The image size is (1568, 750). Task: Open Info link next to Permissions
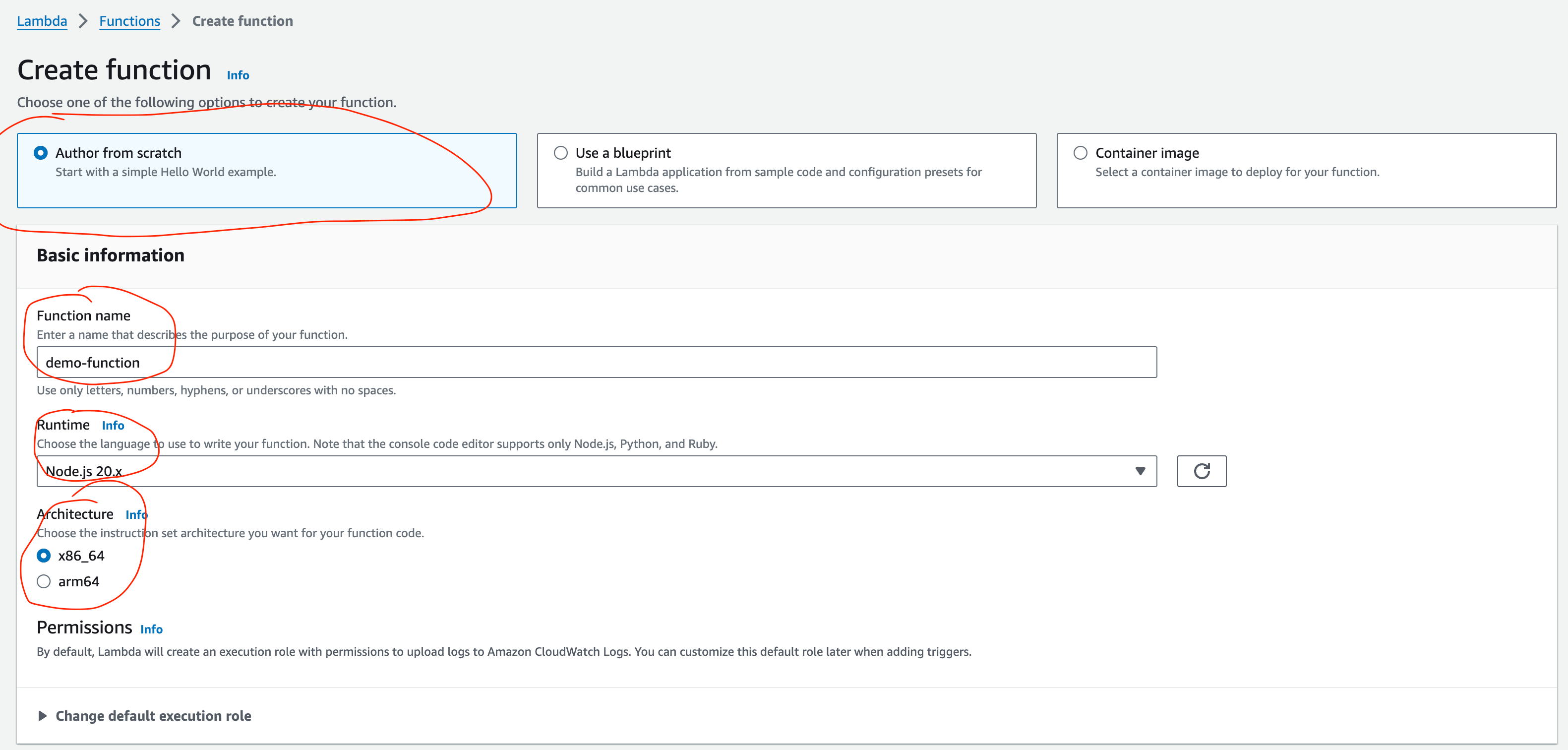[x=152, y=629]
